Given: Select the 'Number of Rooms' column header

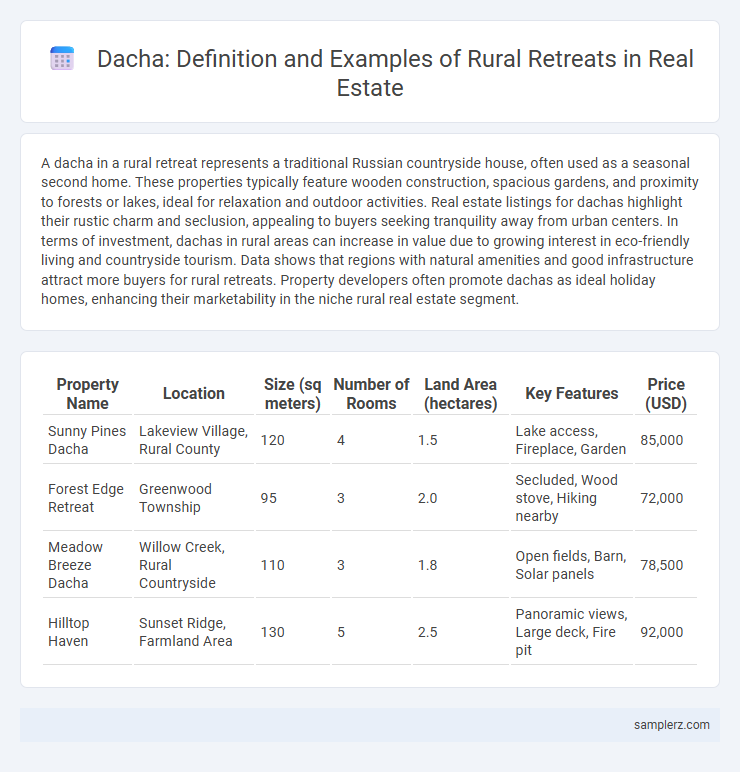Looking at the screenshot, I should [x=371, y=393].
